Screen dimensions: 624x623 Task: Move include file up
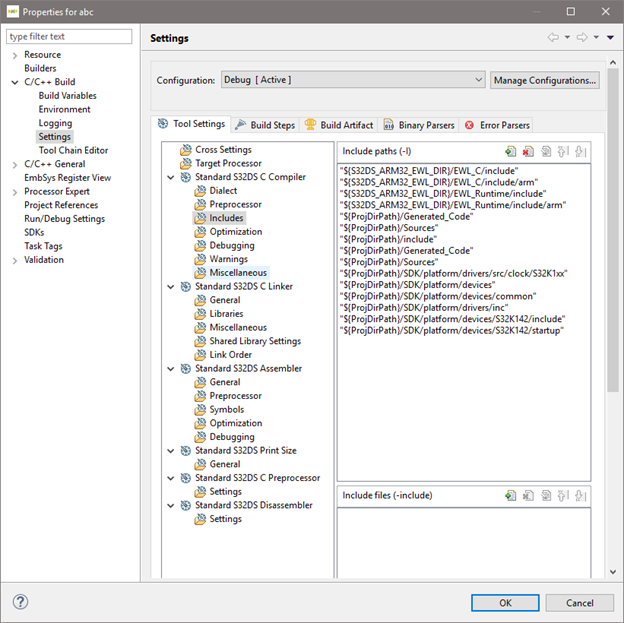[x=563, y=496]
